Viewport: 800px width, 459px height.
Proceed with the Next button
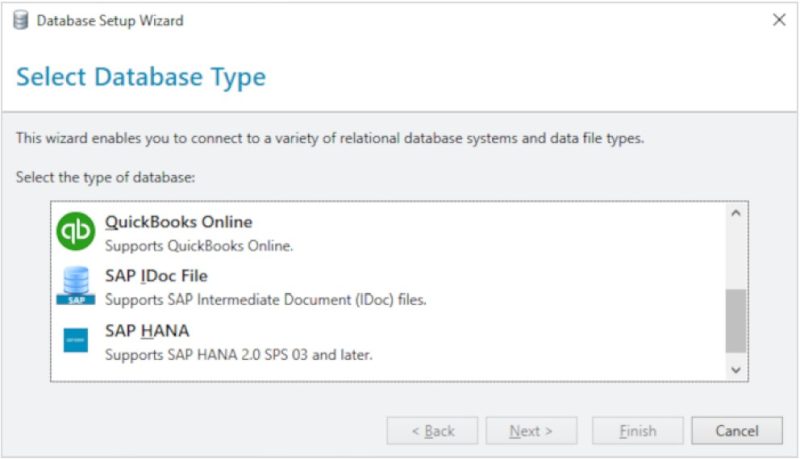(531, 431)
